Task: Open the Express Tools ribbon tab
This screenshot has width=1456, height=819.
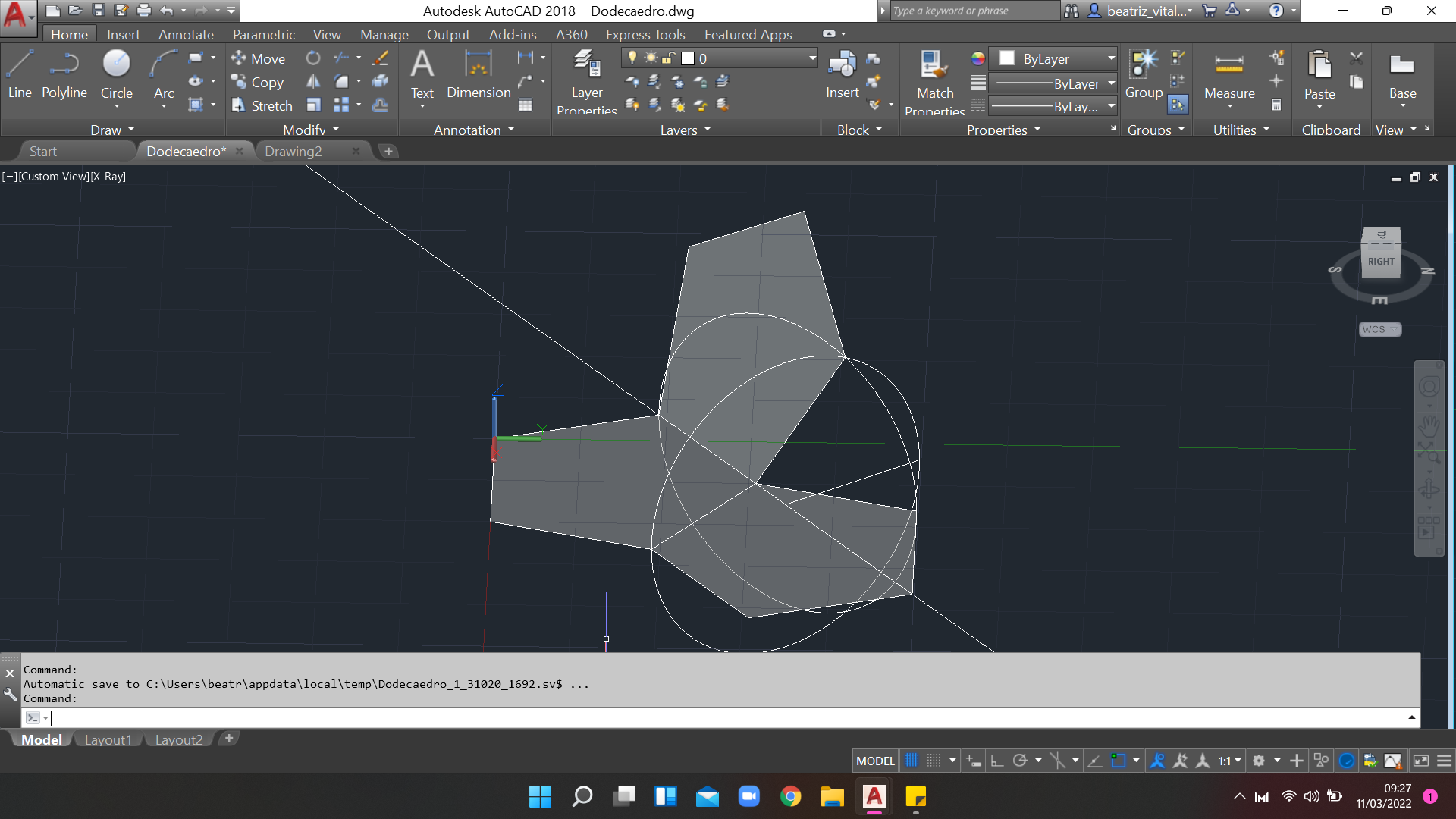Action: pos(645,34)
